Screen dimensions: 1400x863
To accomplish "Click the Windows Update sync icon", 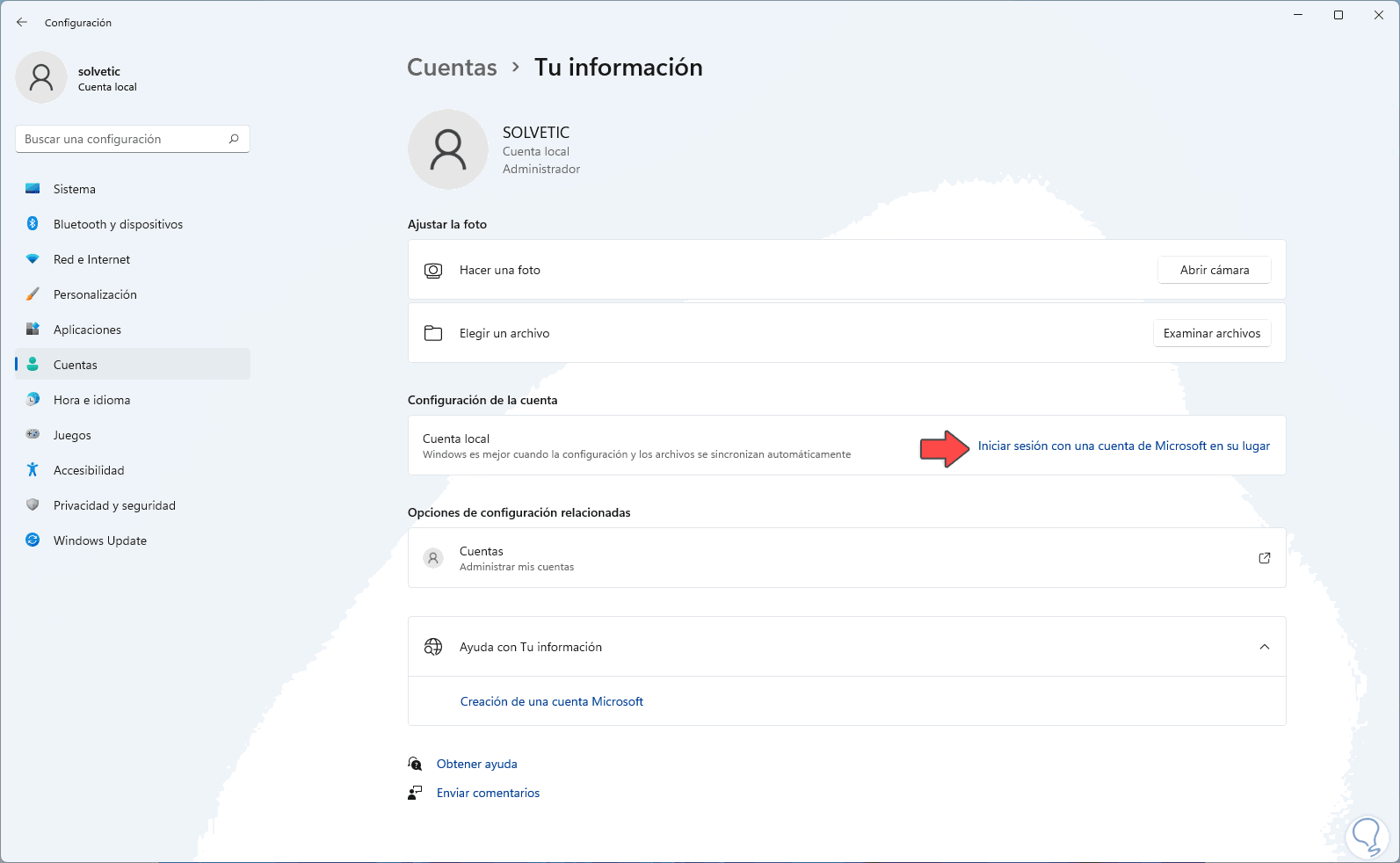I will tap(33, 540).
